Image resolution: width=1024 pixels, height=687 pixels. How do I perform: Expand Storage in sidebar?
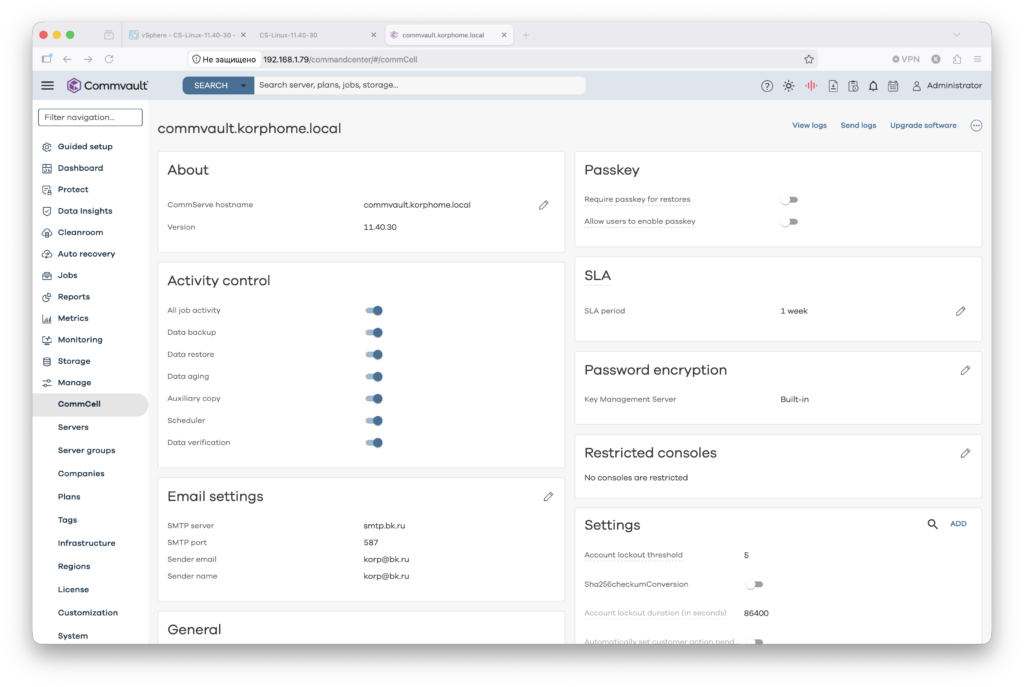(x=74, y=362)
